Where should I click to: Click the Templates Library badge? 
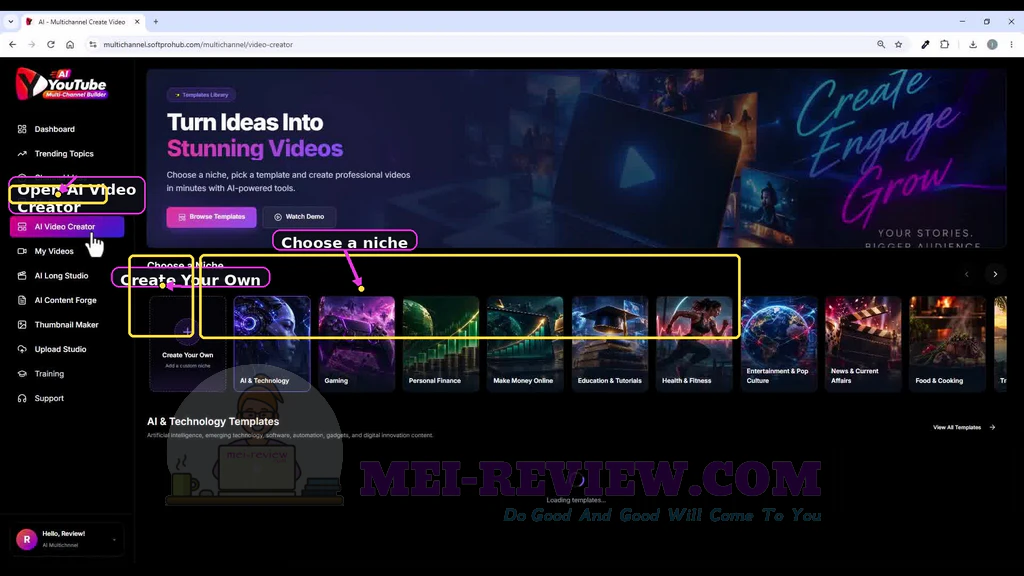tap(201, 95)
